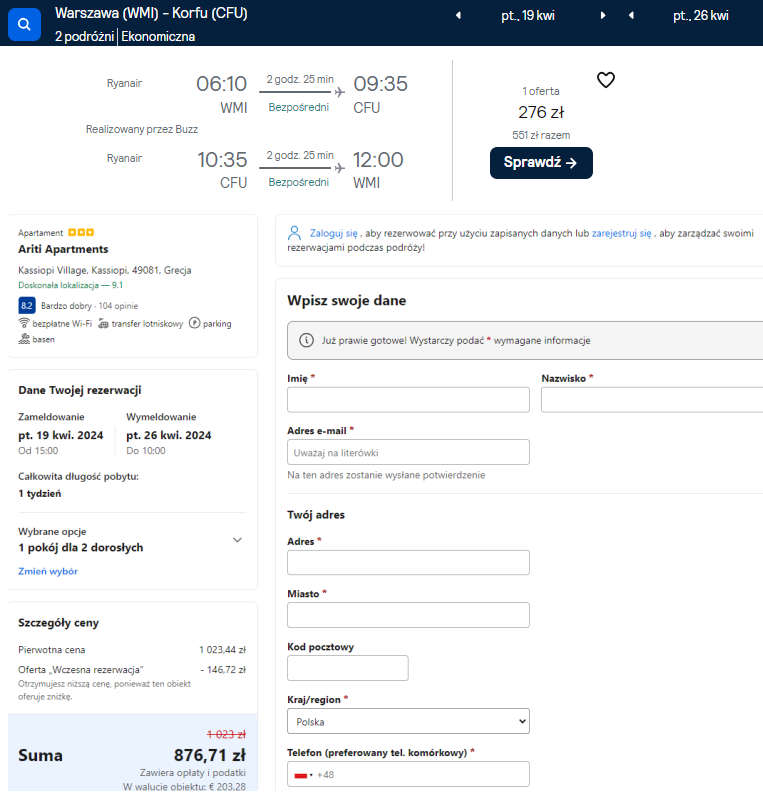Click the transfer lotniskowy shuttle icon
This screenshot has height=794, width=763.
coord(103,323)
